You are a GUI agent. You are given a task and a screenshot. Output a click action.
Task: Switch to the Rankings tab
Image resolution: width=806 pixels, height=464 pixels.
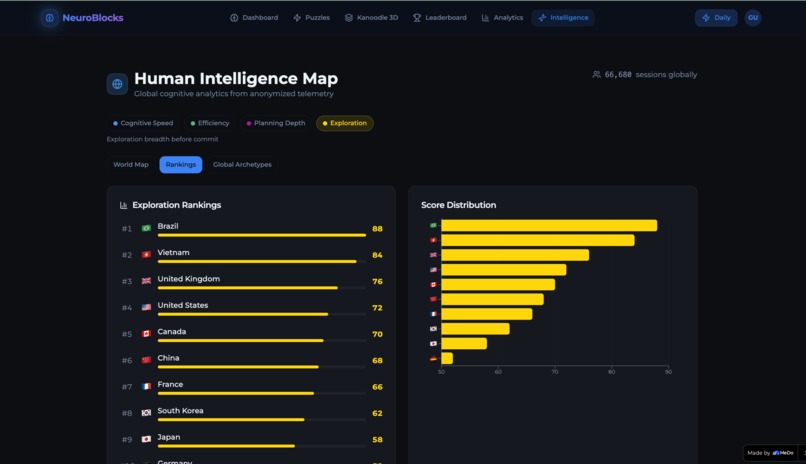click(180, 164)
